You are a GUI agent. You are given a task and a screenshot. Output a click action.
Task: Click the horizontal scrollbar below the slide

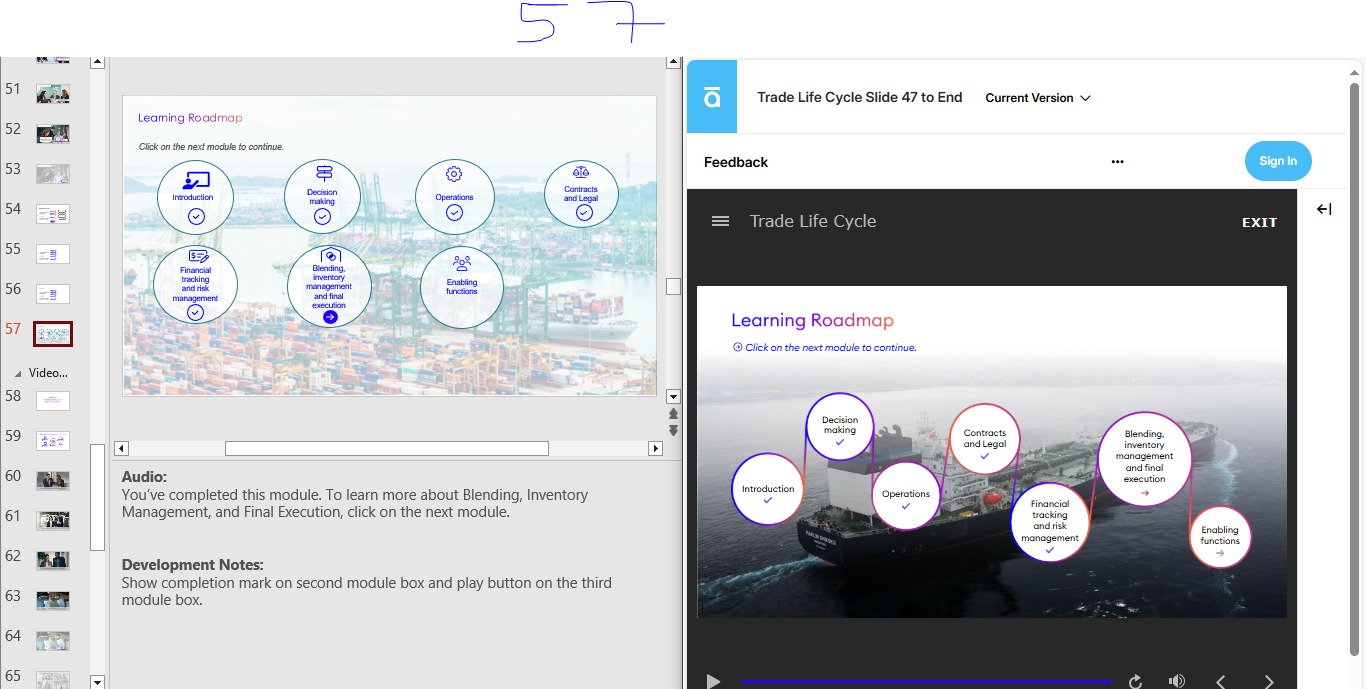(x=386, y=449)
